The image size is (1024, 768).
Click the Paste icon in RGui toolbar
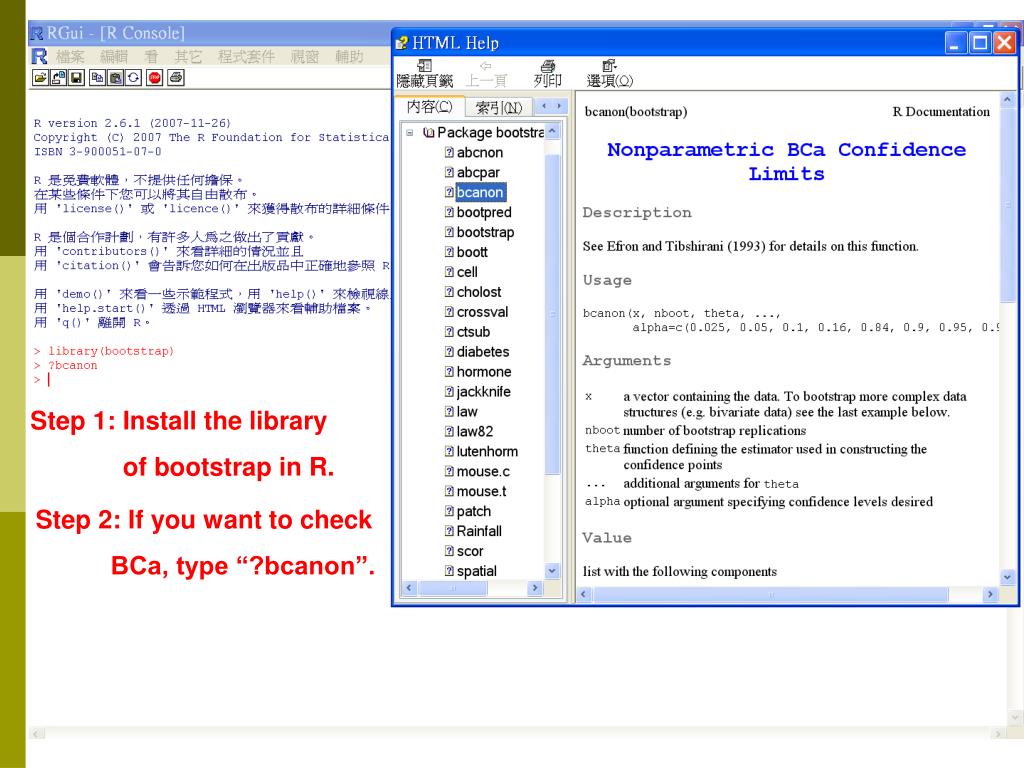point(116,78)
